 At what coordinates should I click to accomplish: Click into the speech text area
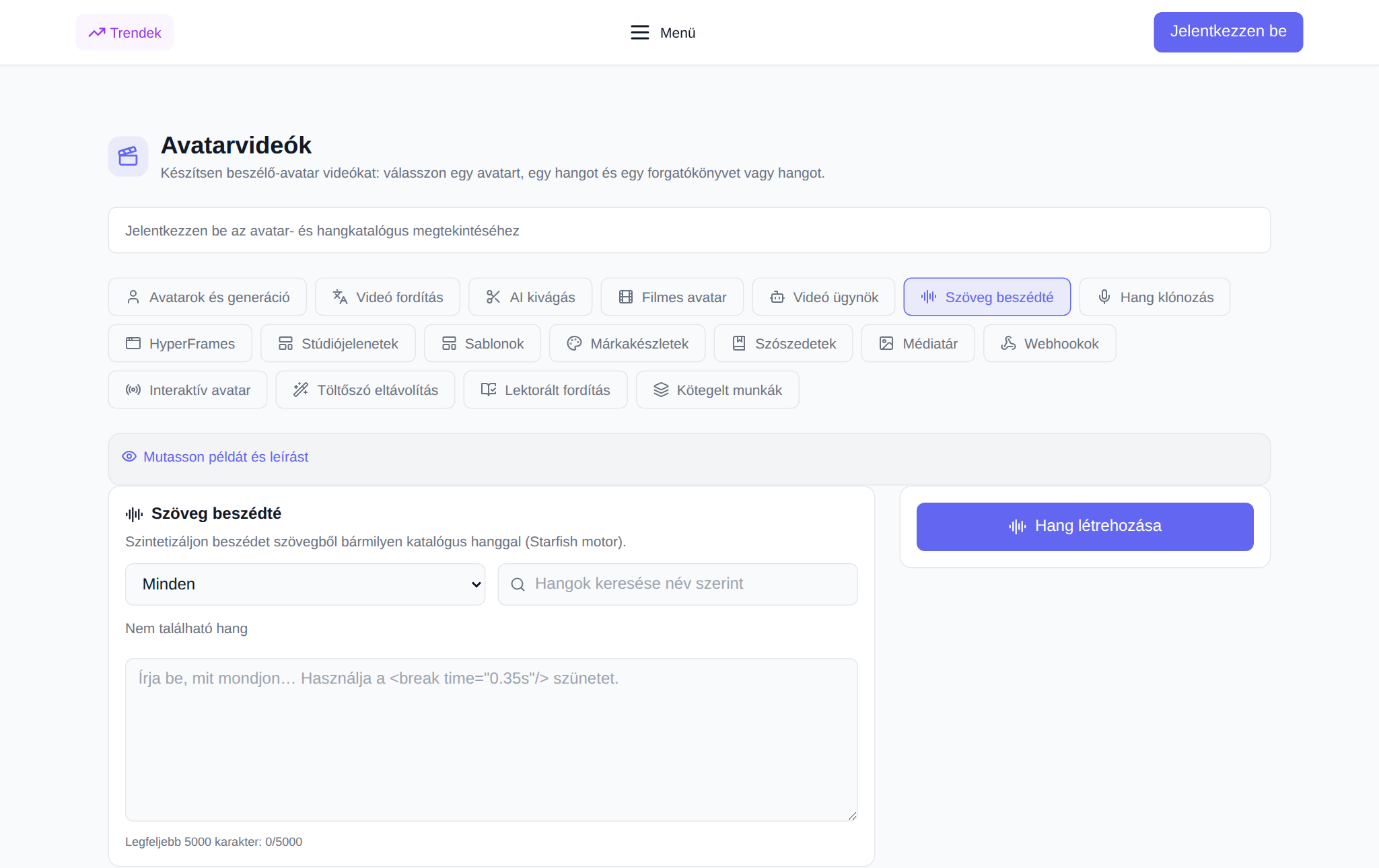491,739
